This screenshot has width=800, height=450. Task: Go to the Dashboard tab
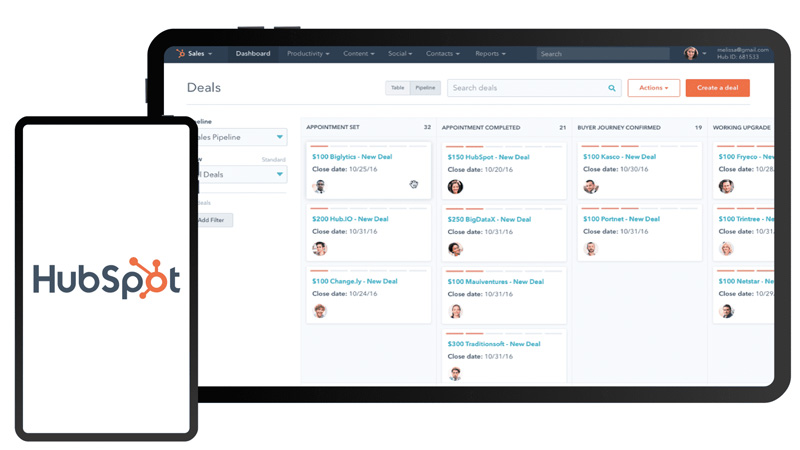[x=253, y=54]
